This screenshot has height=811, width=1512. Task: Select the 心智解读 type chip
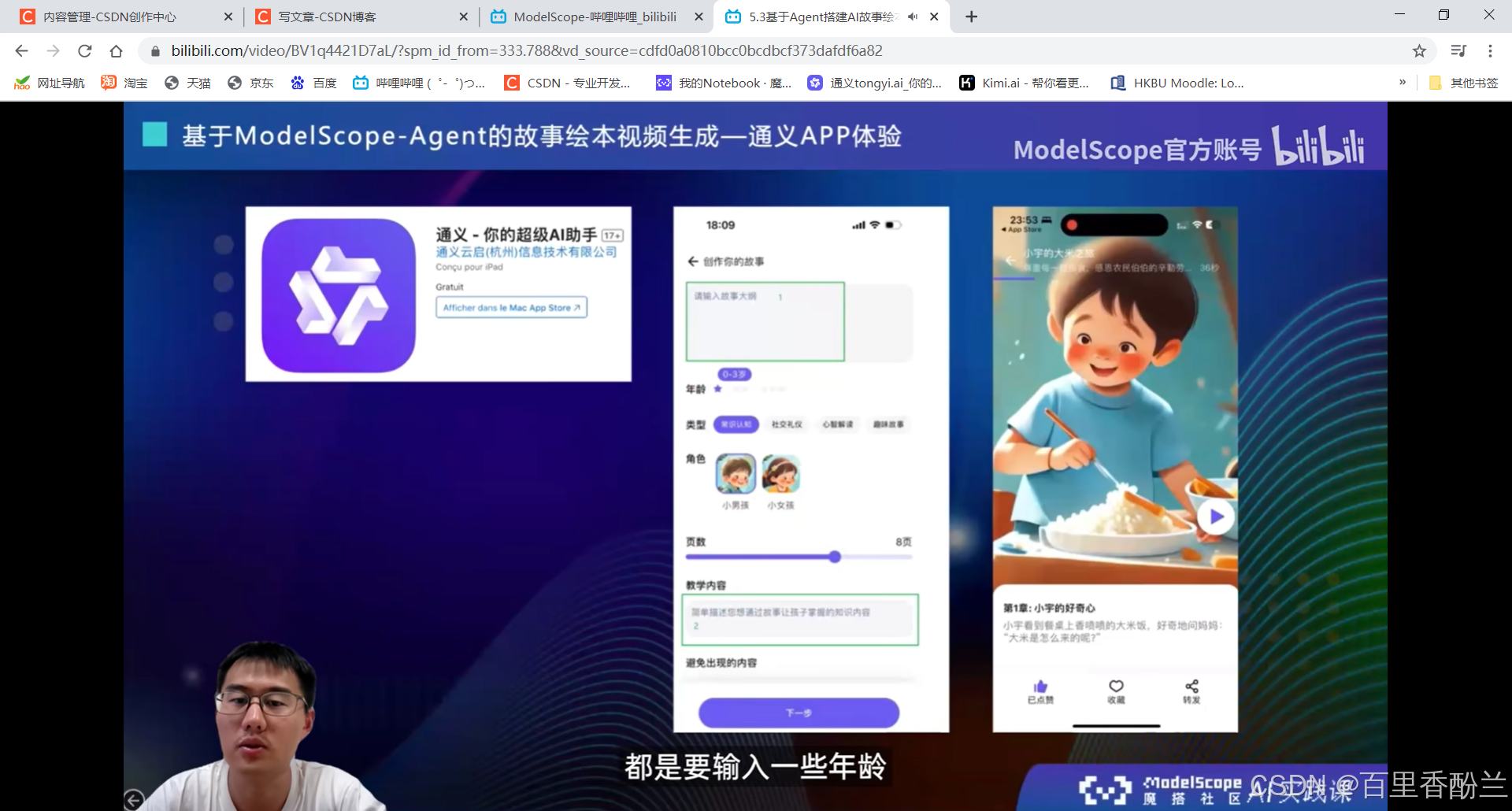pyautogui.click(x=838, y=424)
